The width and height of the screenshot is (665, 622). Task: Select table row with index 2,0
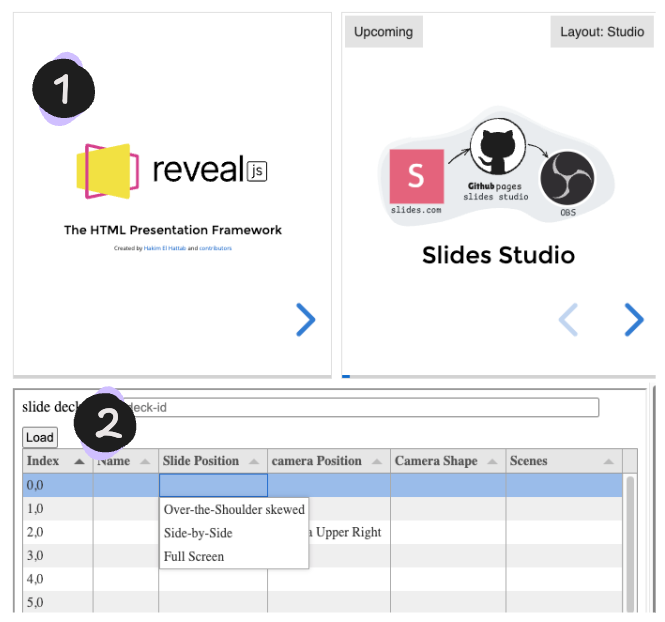pyautogui.click(x=322, y=532)
